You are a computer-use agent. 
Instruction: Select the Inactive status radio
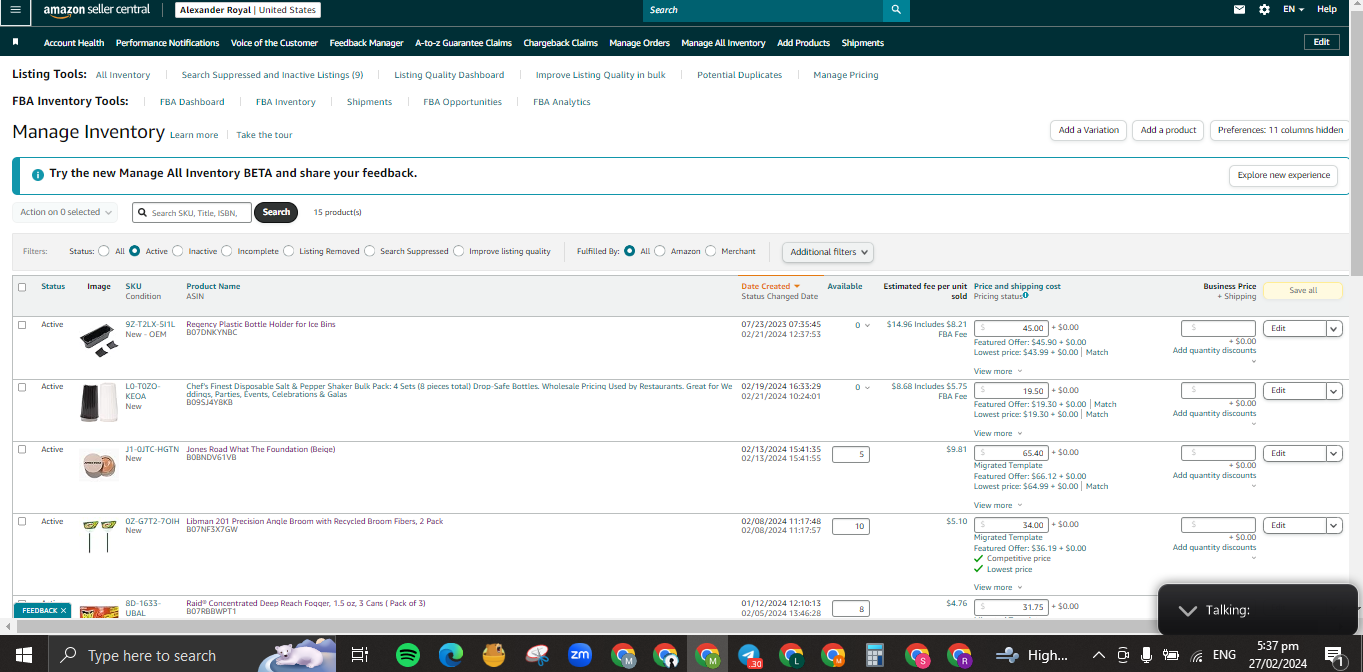click(x=178, y=251)
